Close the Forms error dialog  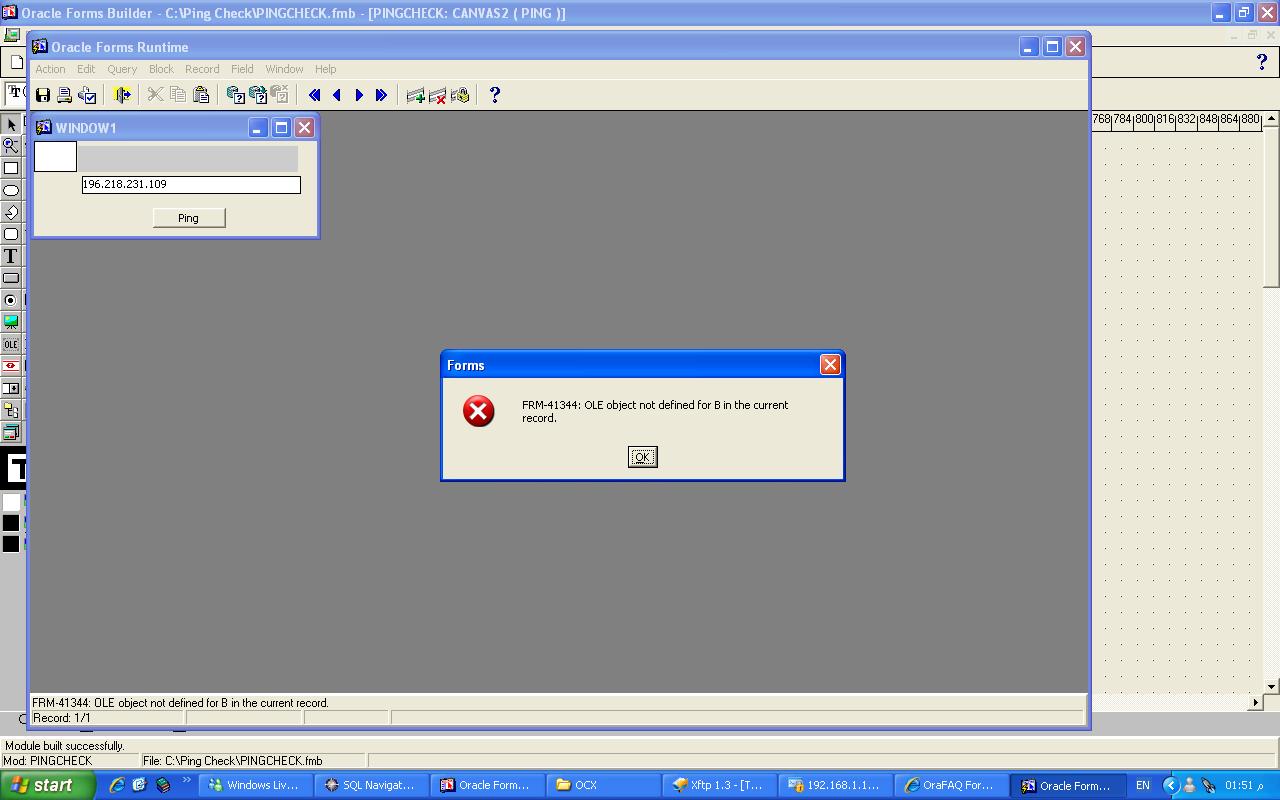tap(830, 365)
